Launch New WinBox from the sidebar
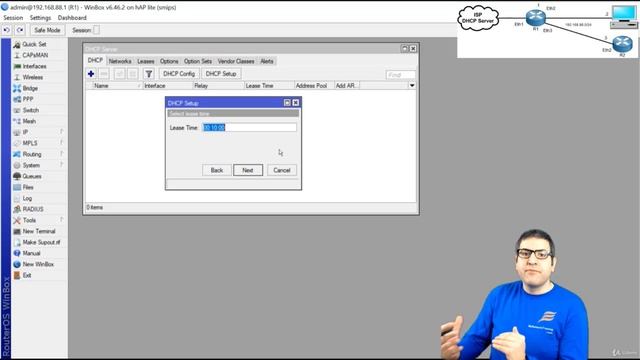640x360 pixels. [x=38, y=264]
